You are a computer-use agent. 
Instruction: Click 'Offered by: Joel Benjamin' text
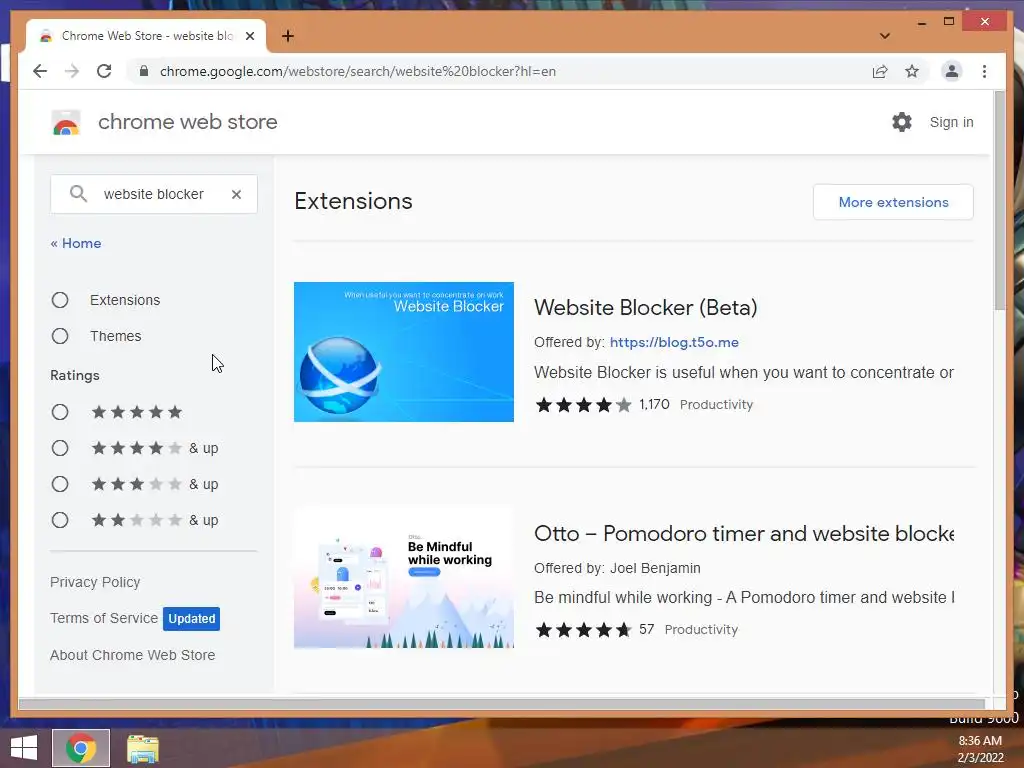(x=617, y=568)
